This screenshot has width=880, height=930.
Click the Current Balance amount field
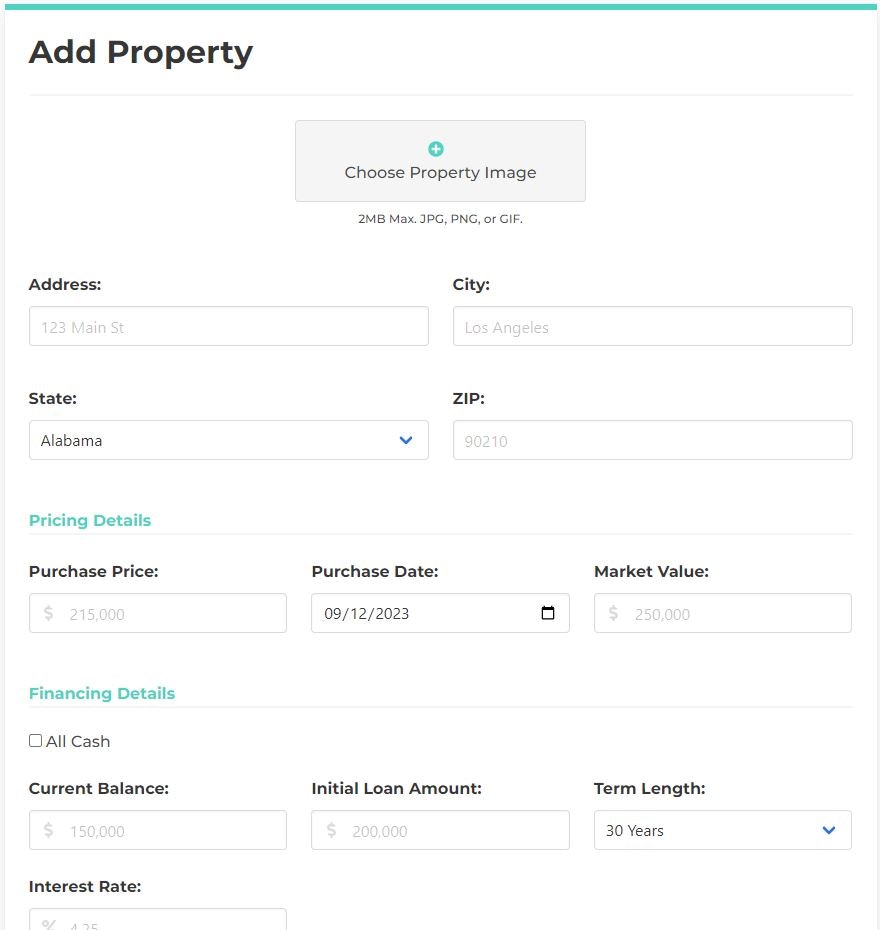[170, 831]
